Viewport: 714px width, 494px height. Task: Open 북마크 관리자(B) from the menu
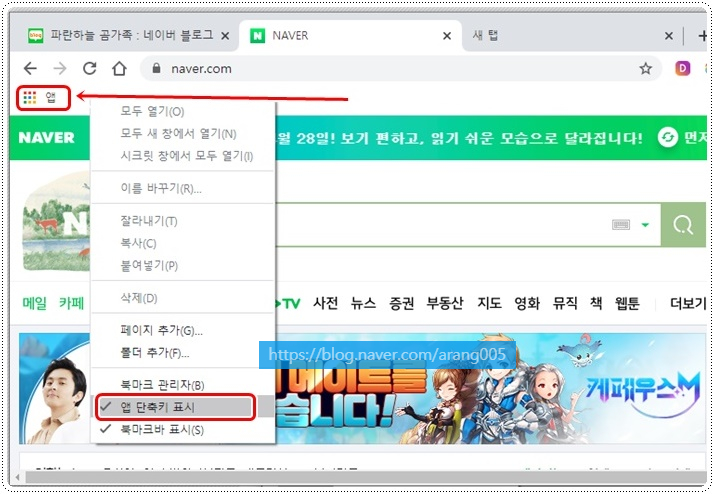[x=183, y=385]
